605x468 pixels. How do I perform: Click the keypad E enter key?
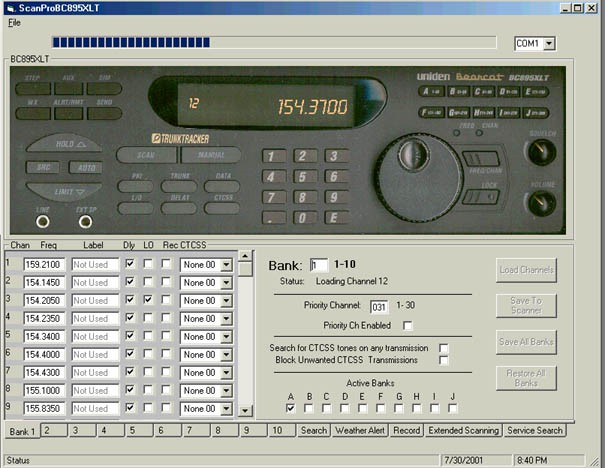(336, 218)
